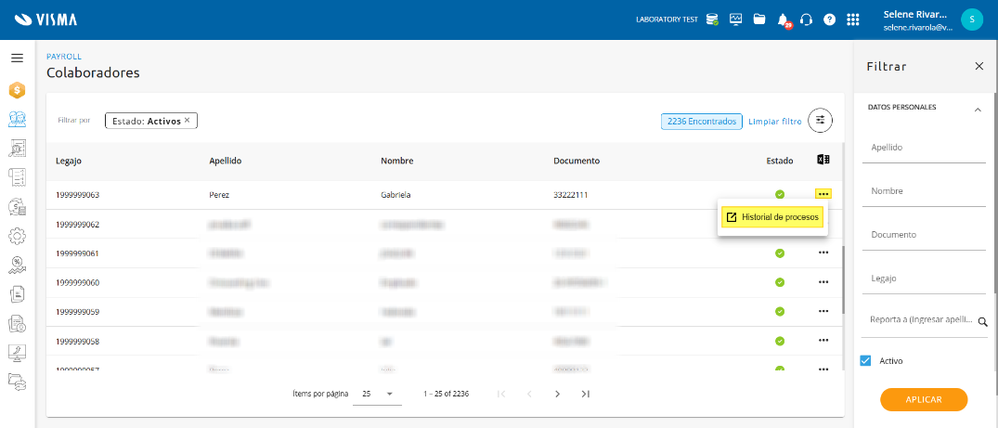Image resolution: width=998 pixels, height=428 pixels.
Task: Click the Nombre column header
Action: pyautogui.click(x=397, y=161)
